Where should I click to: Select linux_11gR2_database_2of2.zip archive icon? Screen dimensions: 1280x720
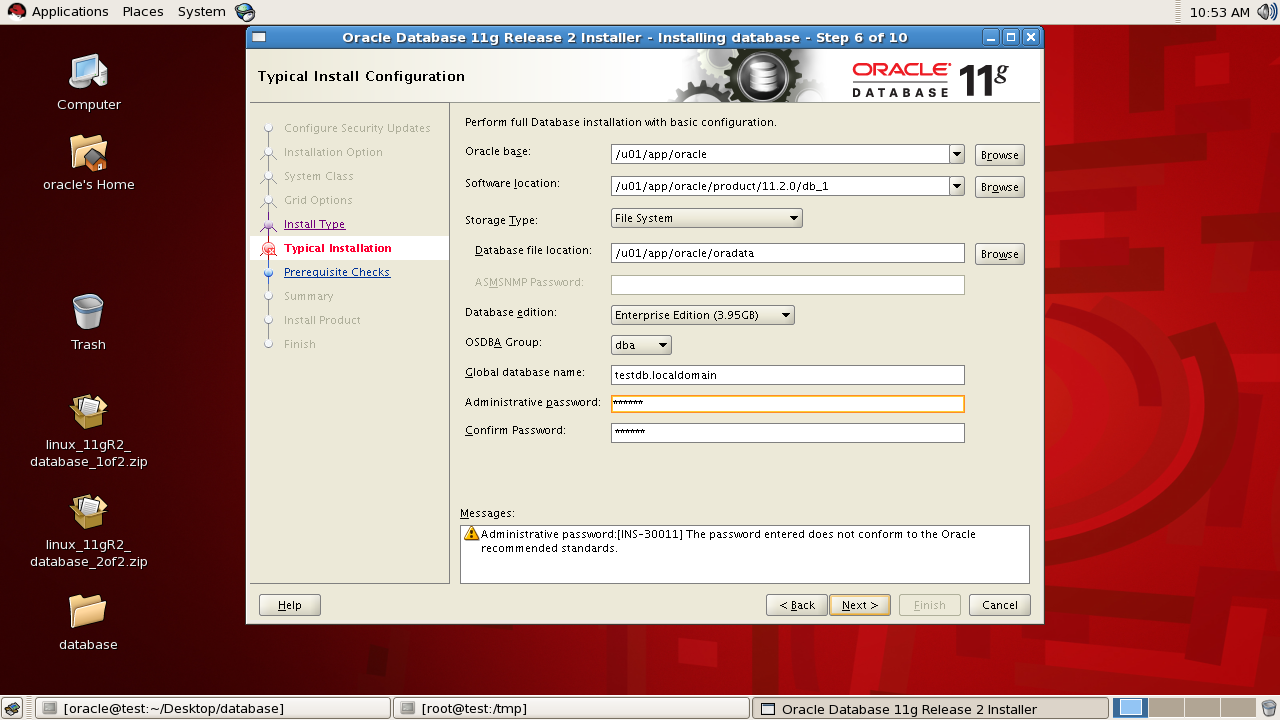[x=88, y=512]
